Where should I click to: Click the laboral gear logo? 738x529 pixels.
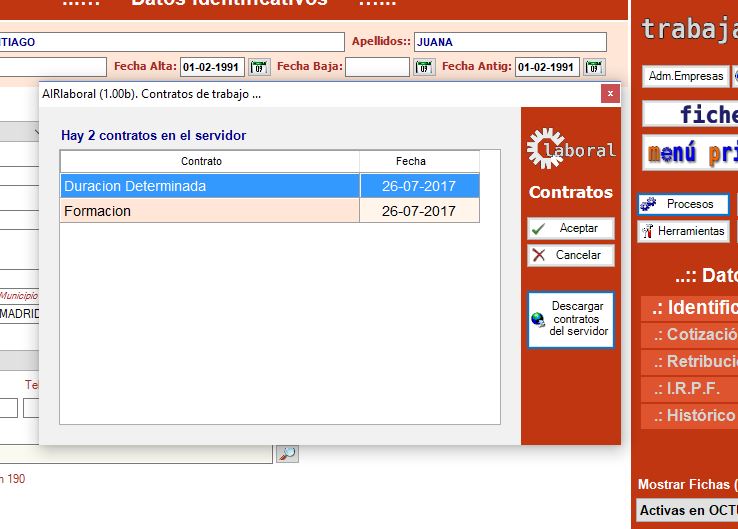[x=571, y=148]
